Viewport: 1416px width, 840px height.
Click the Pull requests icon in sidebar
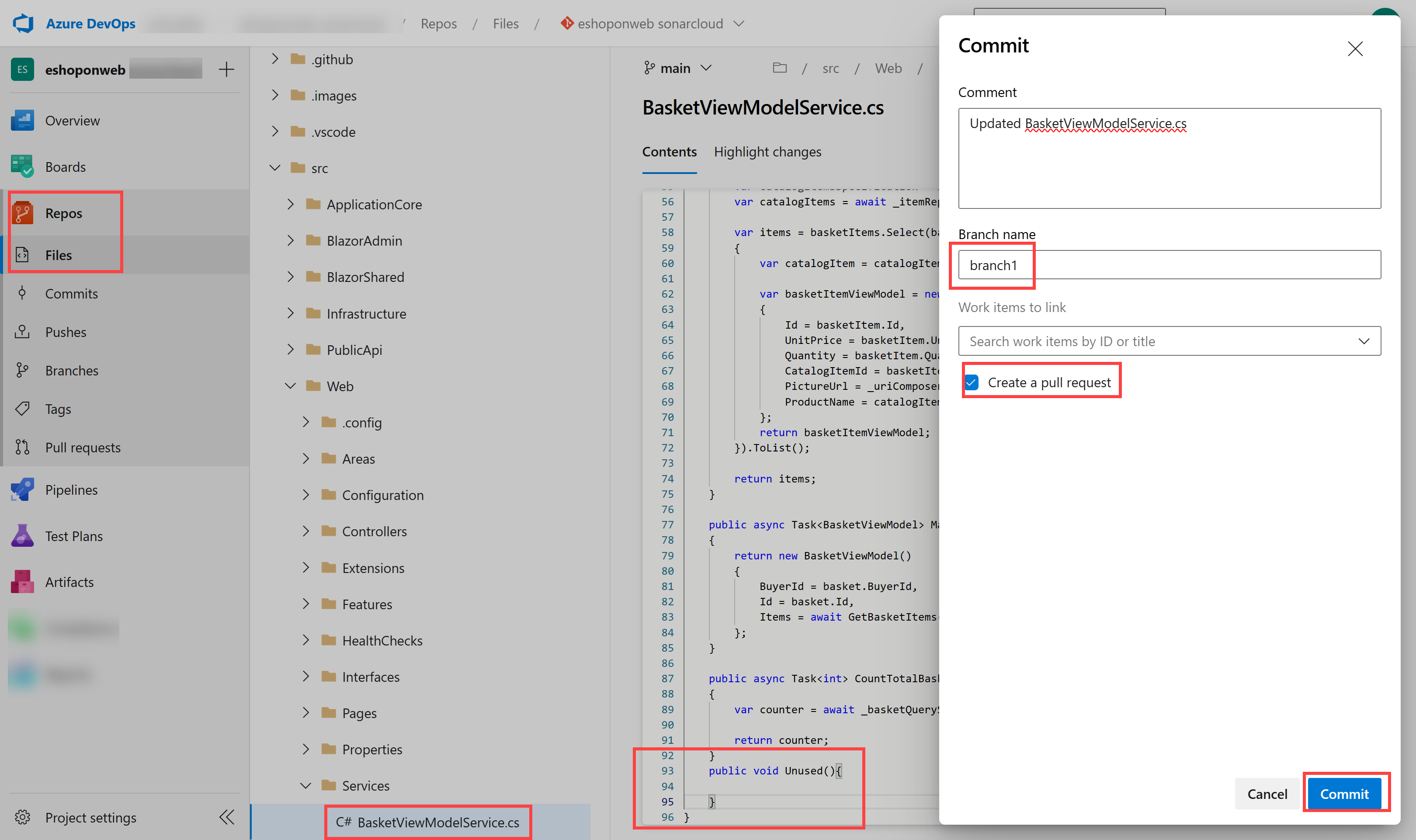pos(22,447)
